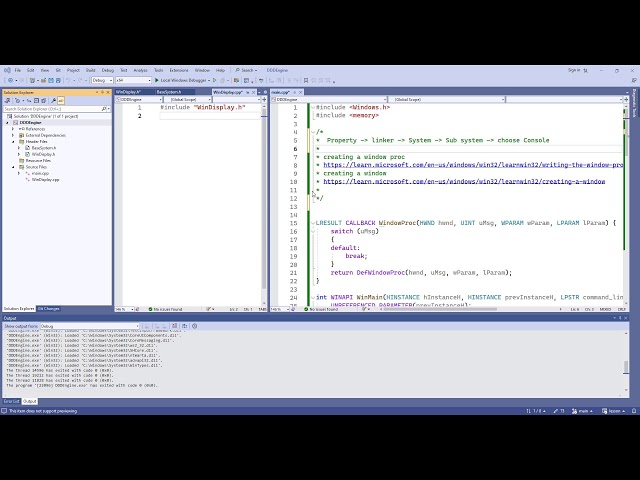
Task: Expand External Dependencies node
Action: point(13,135)
